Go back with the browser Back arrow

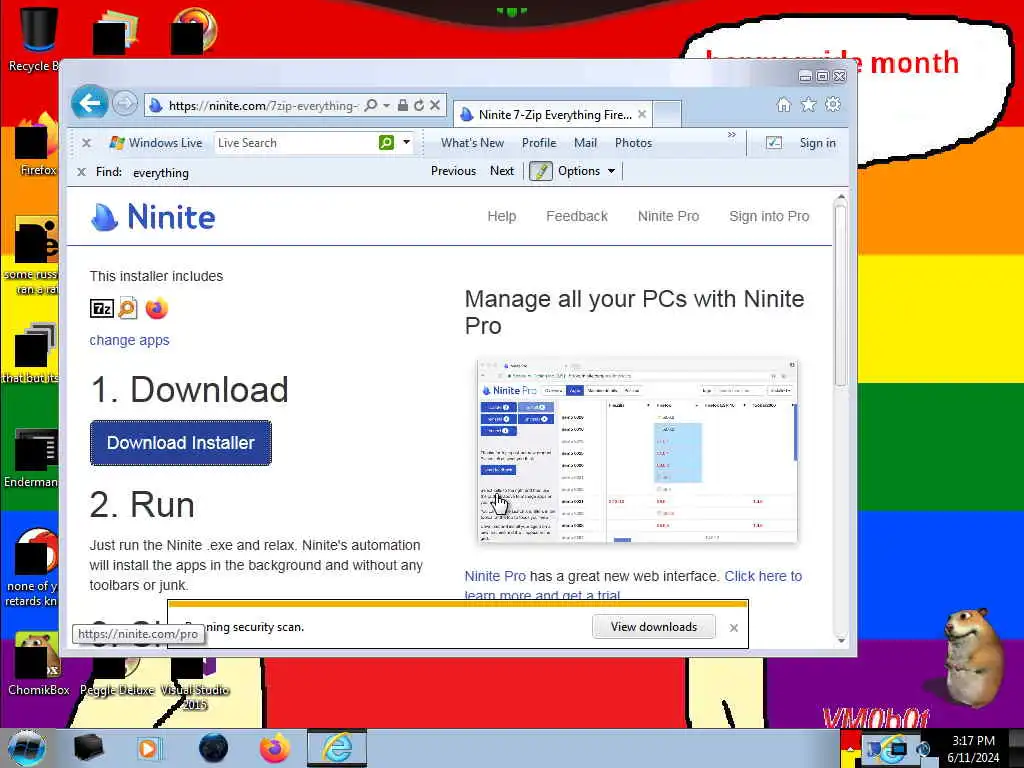point(89,103)
